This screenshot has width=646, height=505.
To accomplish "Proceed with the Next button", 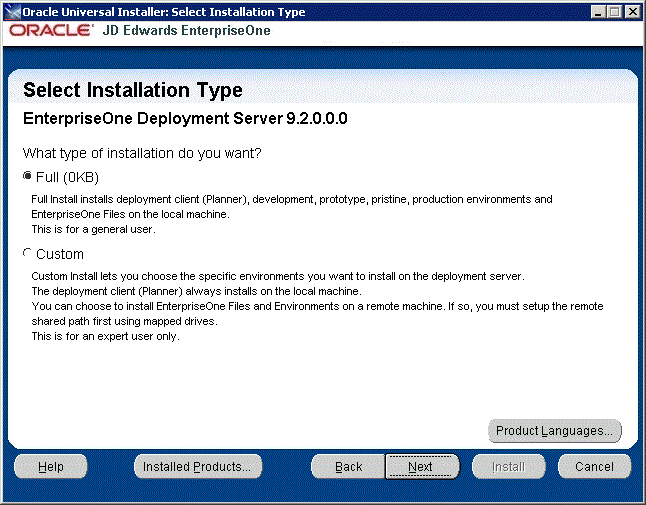I will click(421, 466).
